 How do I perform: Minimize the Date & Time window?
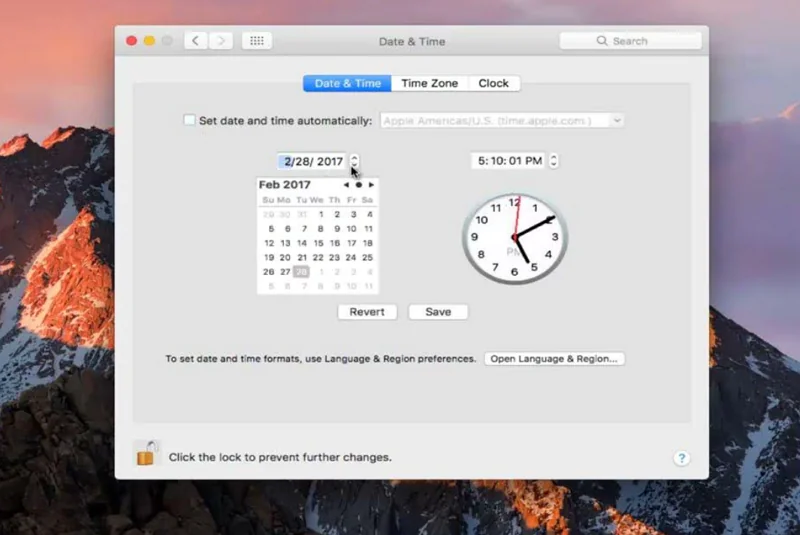(149, 41)
